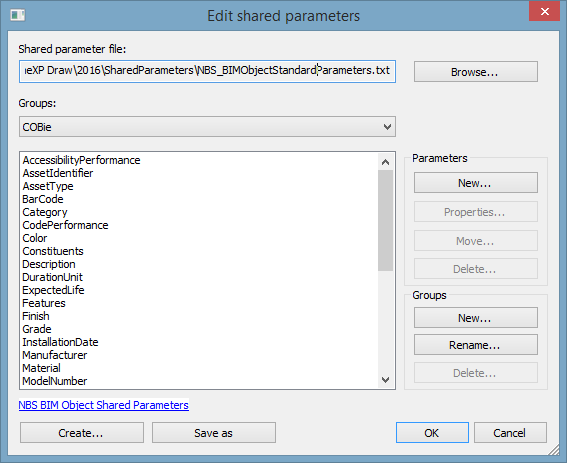Select the ExpectedLife parameter in list
Image resolution: width=567 pixels, height=463 pixels.
pyautogui.click(x=53, y=290)
